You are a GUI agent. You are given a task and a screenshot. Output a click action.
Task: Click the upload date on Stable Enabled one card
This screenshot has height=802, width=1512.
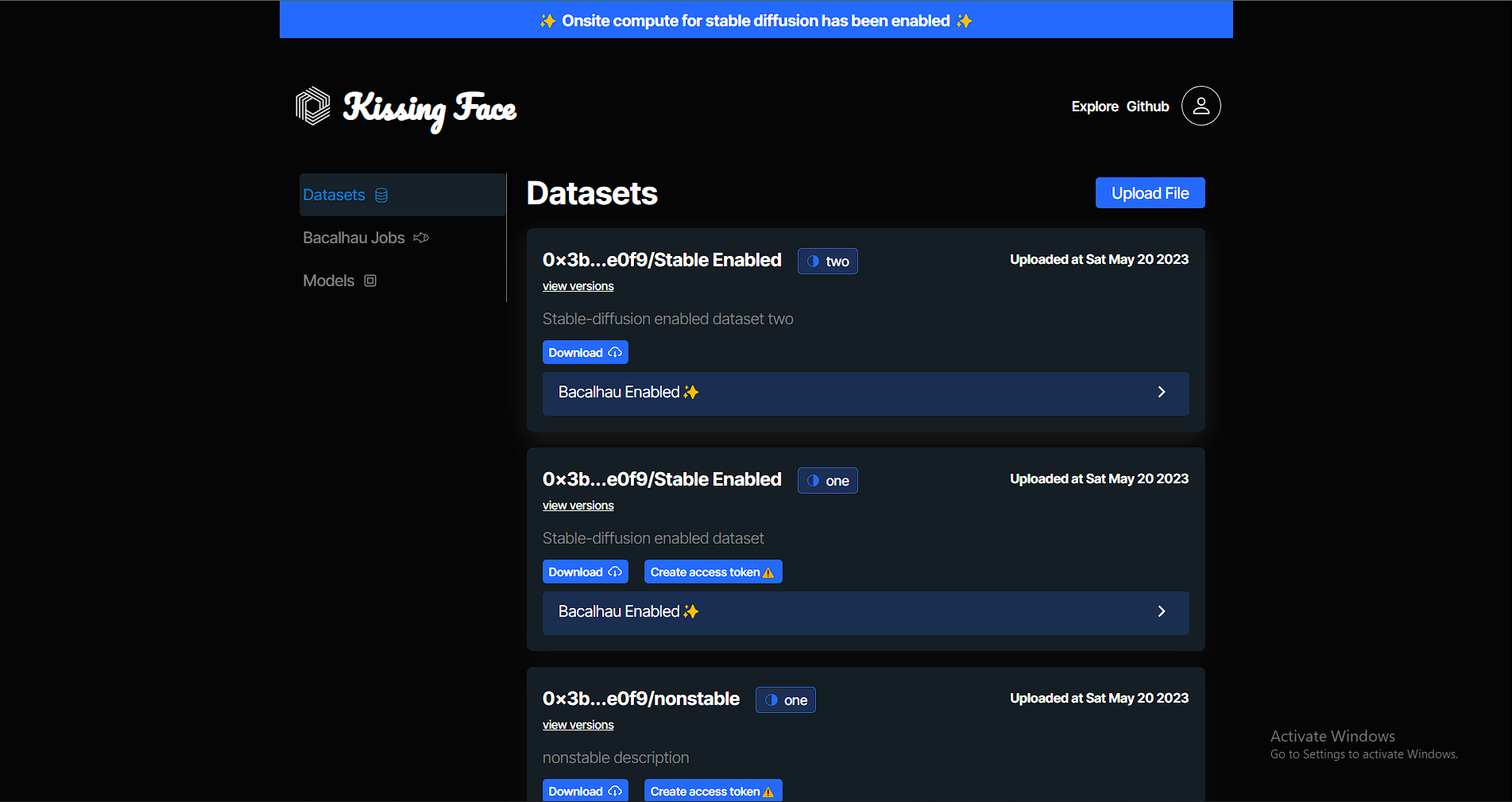[x=1099, y=478]
